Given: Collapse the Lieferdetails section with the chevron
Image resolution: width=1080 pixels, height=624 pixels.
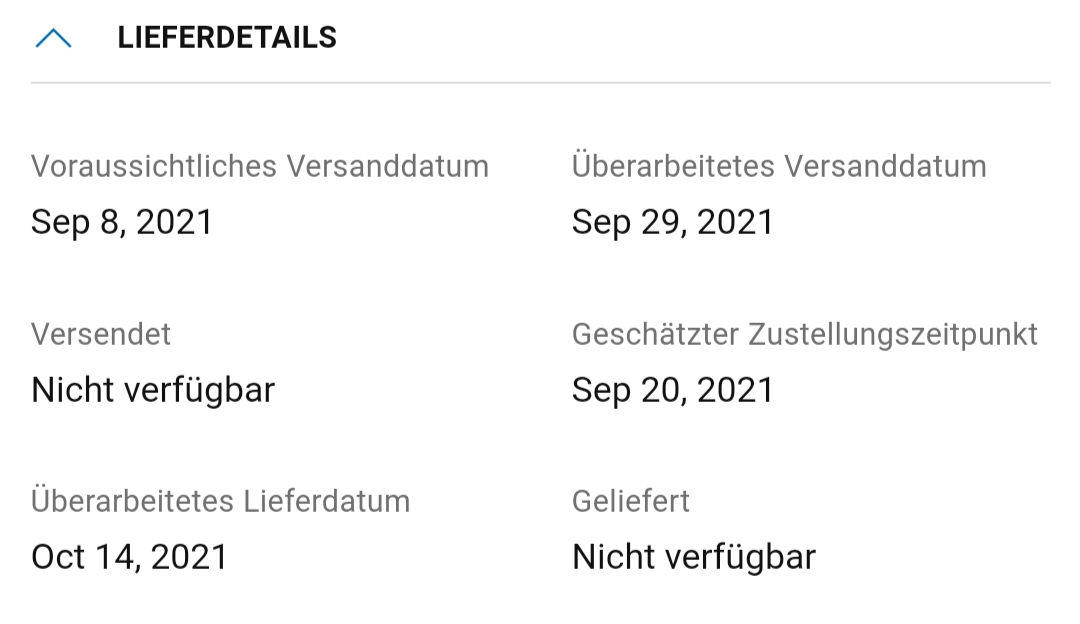Looking at the screenshot, I should click(53, 38).
